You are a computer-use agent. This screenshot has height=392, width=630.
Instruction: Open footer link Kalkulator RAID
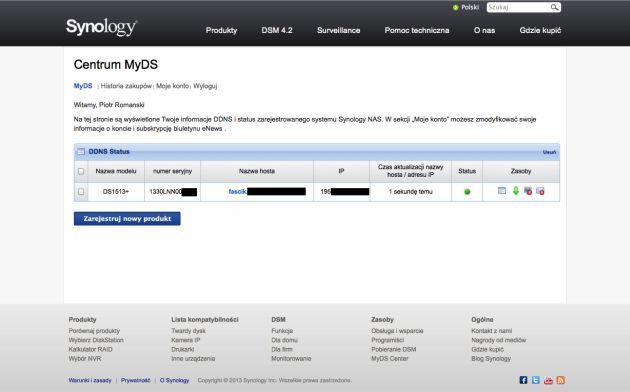90,349
